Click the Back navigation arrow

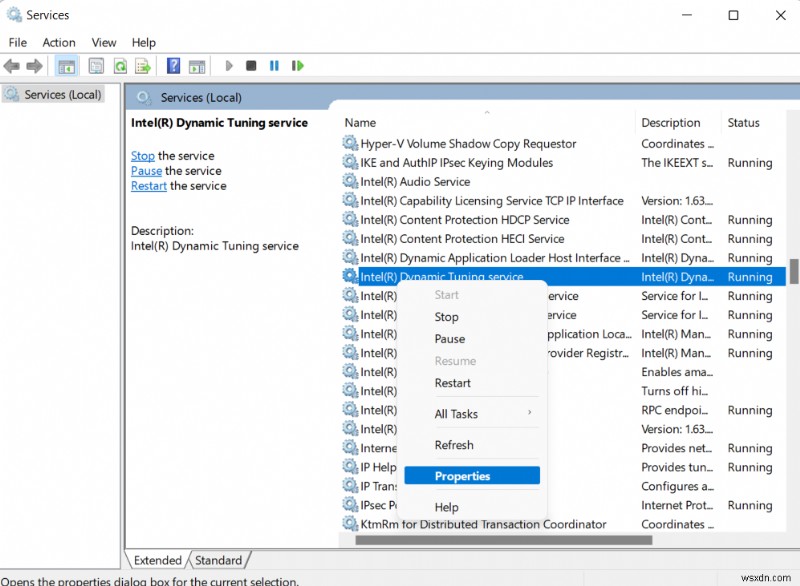[12, 66]
